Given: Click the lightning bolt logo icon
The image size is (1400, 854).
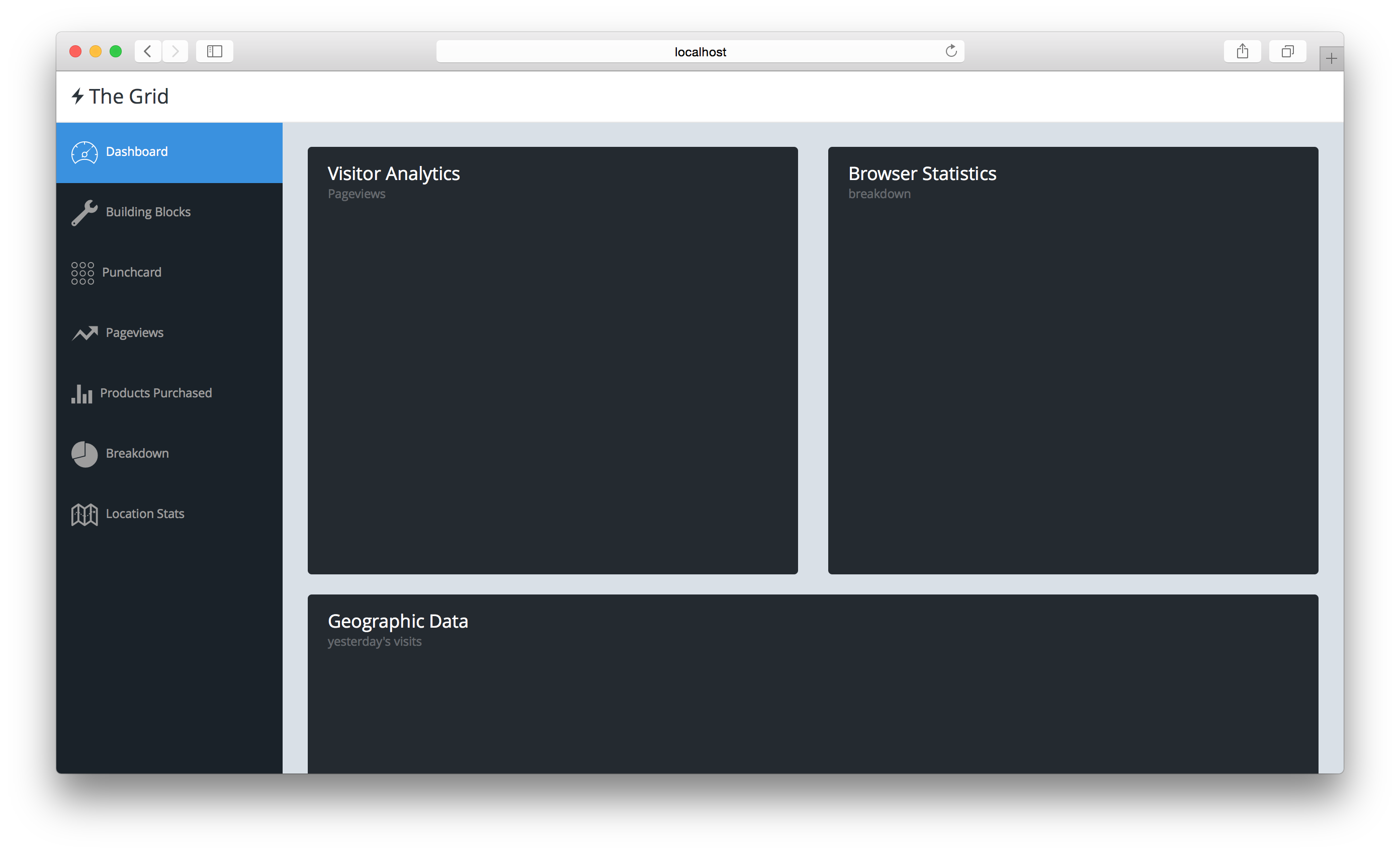Looking at the screenshot, I should coord(78,96).
